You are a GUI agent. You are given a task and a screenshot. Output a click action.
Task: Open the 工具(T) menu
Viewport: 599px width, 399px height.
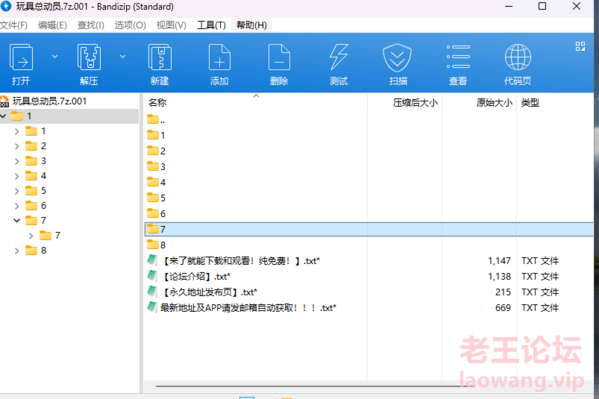[x=211, y=25]
